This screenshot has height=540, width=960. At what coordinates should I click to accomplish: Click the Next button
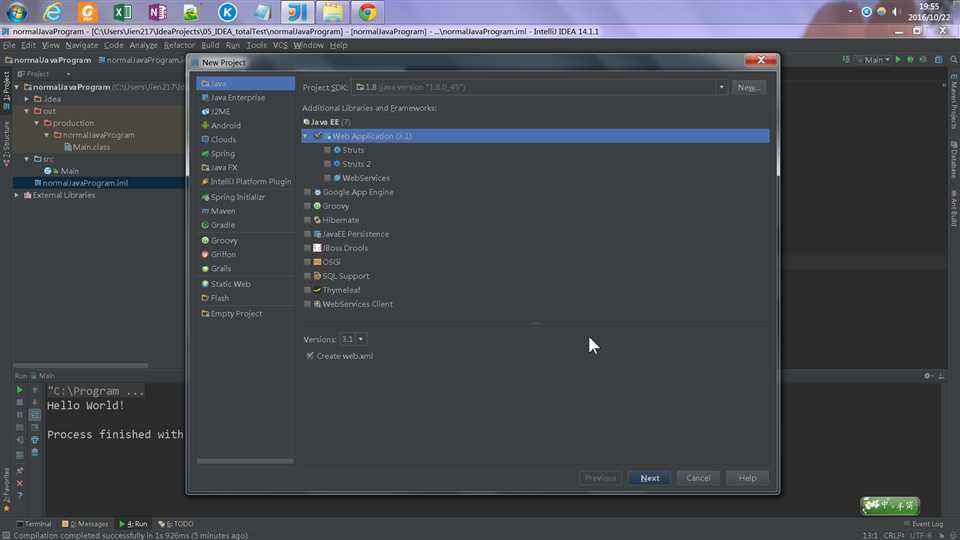(650, 478)
